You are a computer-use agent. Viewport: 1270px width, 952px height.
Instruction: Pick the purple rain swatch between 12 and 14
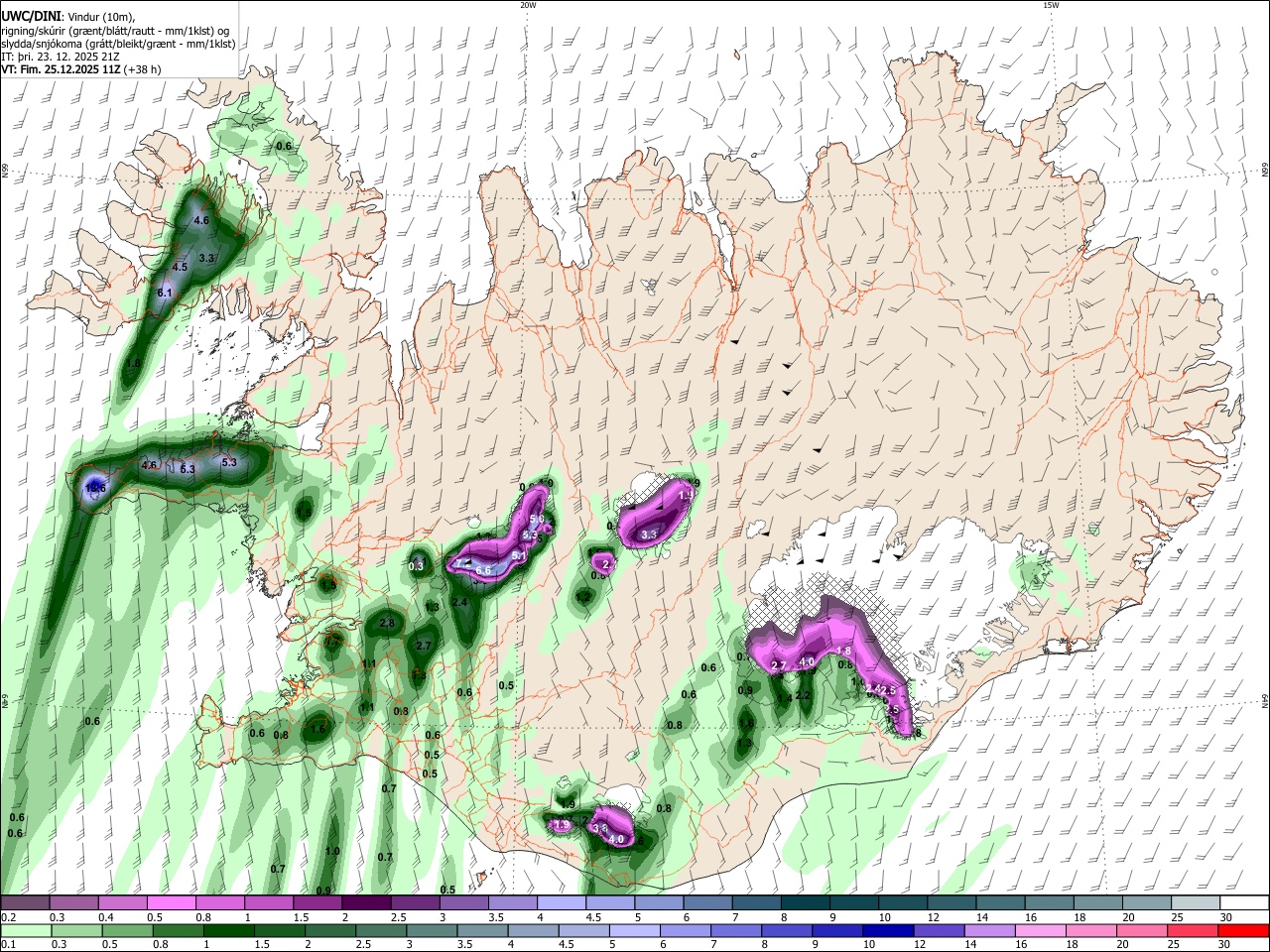tap(940, 930)
